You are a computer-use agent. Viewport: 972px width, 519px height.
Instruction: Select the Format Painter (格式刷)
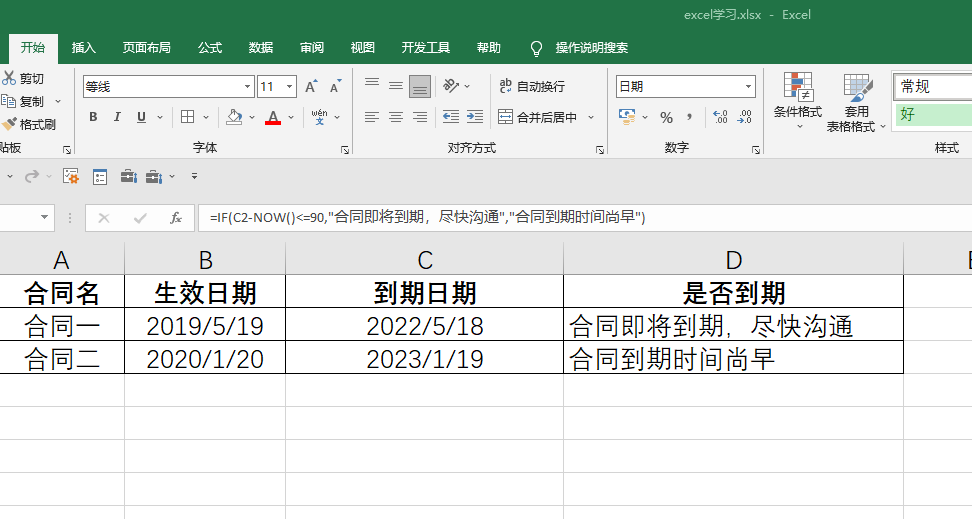coord(29,124)
